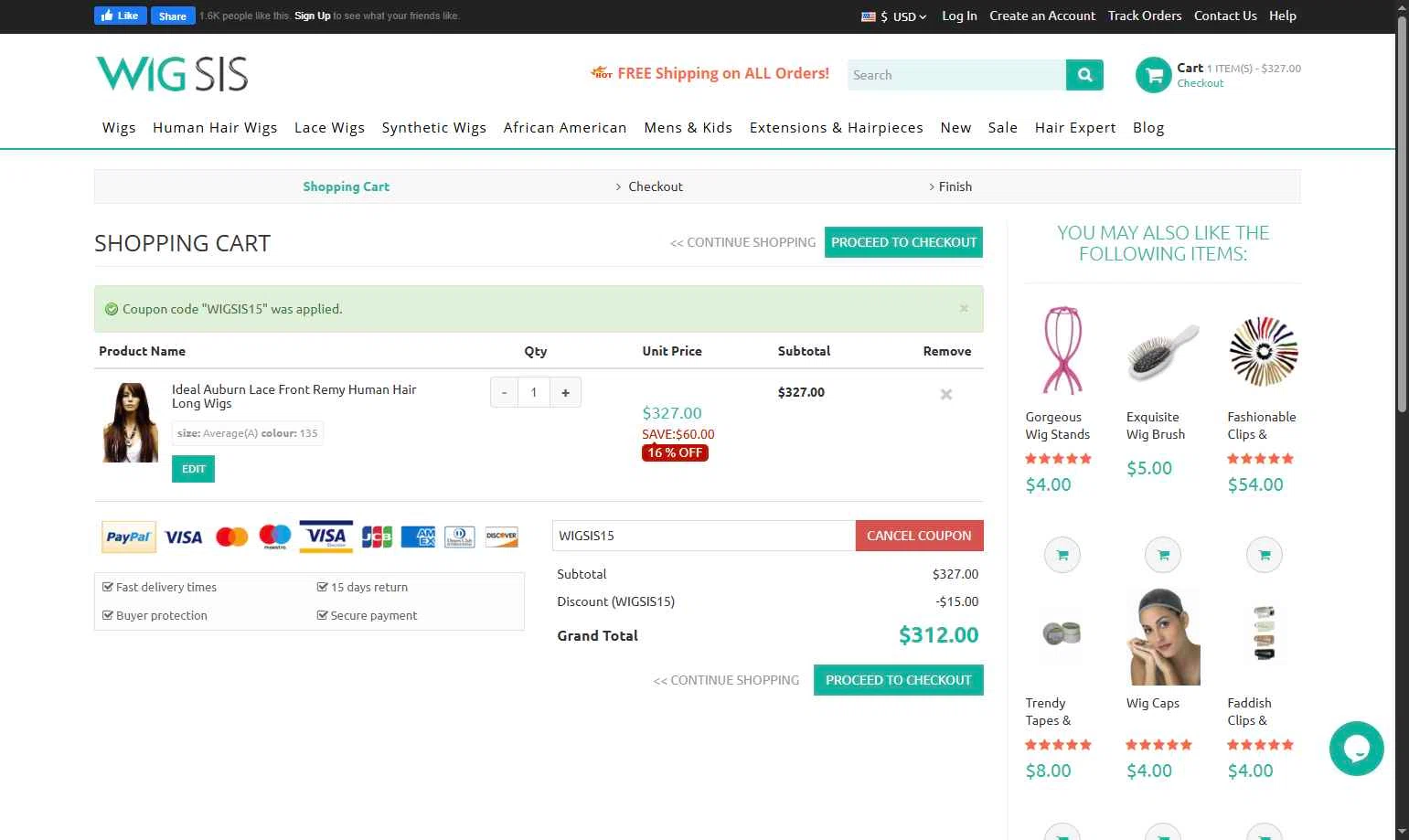Open the Log In link
The image size is (1409, 840).
tap(959, 16)
